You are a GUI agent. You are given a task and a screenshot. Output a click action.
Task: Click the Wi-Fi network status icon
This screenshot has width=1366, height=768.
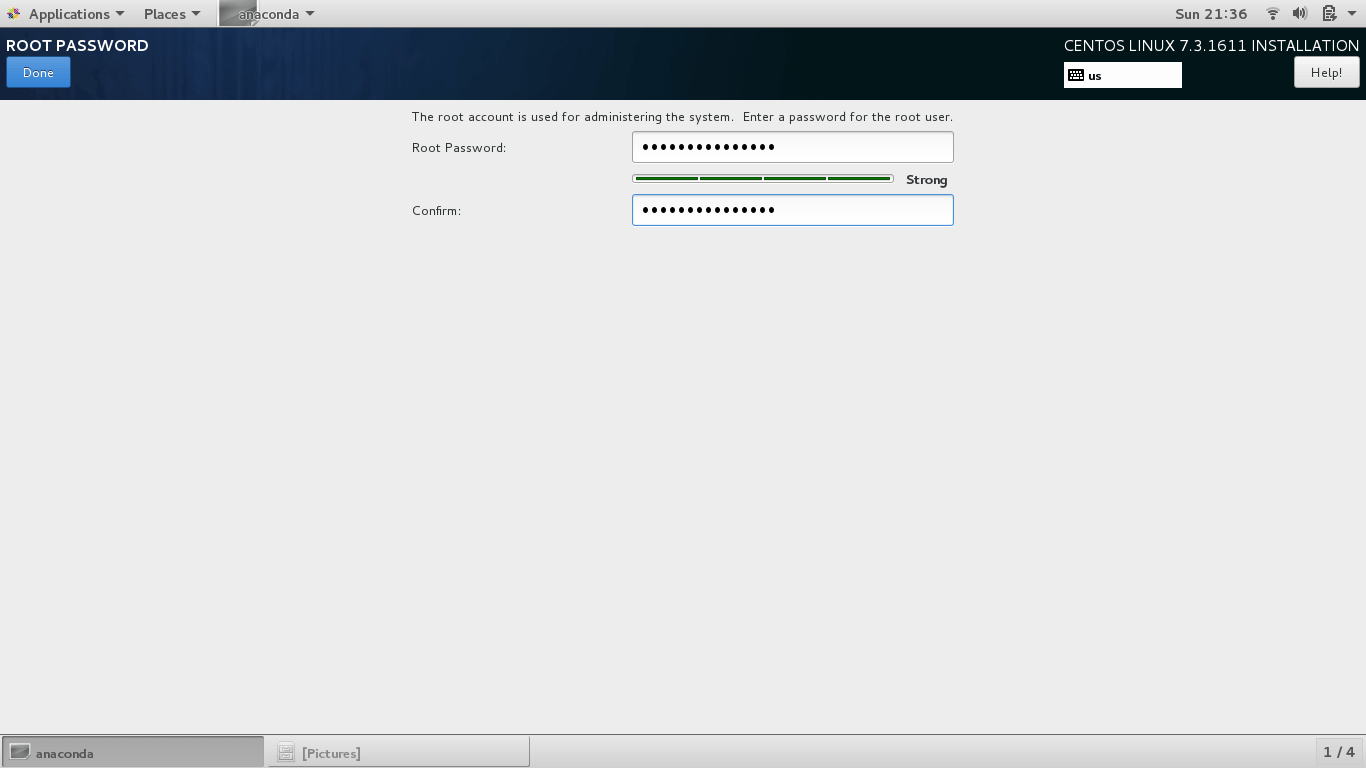(1273, 14)
